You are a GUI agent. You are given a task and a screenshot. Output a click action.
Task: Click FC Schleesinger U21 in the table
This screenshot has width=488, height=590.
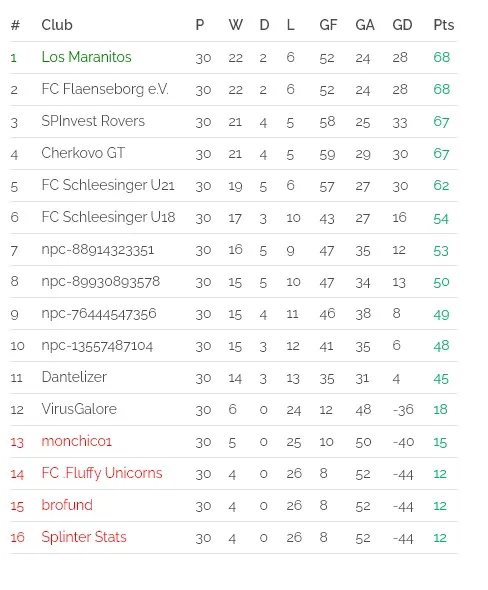pos(108,186)
